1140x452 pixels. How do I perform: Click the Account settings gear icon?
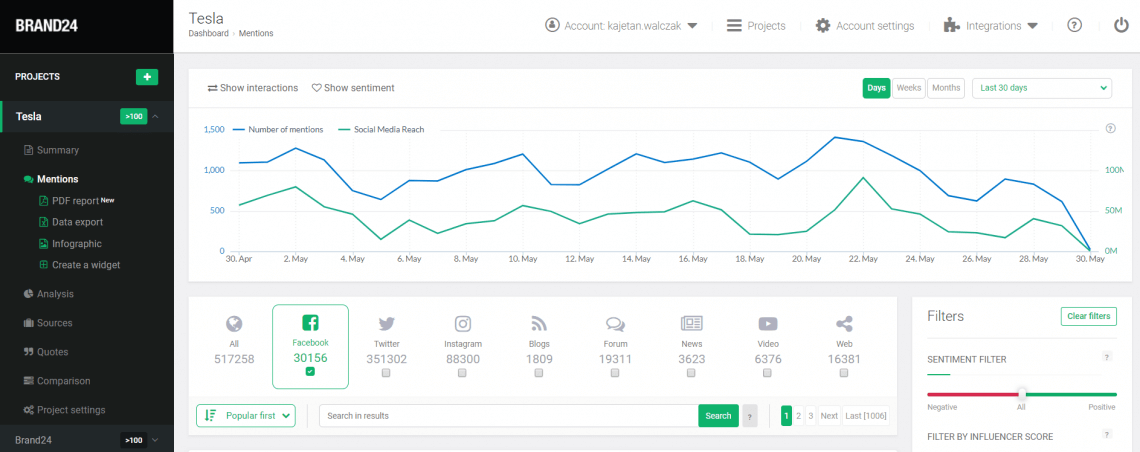[x=823, y=25]
